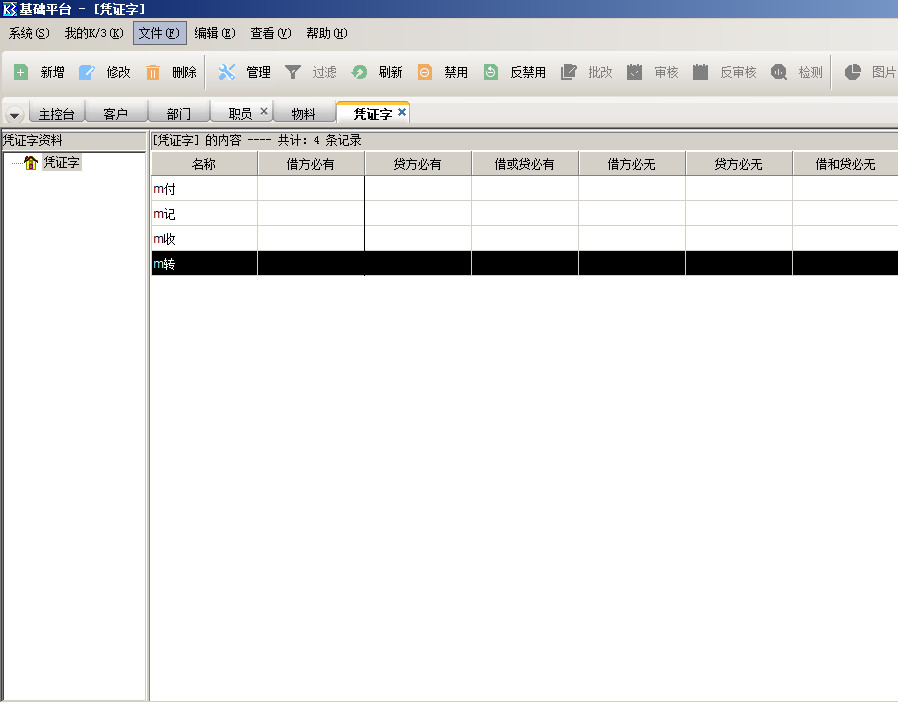Click the 图片 (Picture) toolbar icon
This screenshot has height=703, width=898.
(x=853, y=72)
